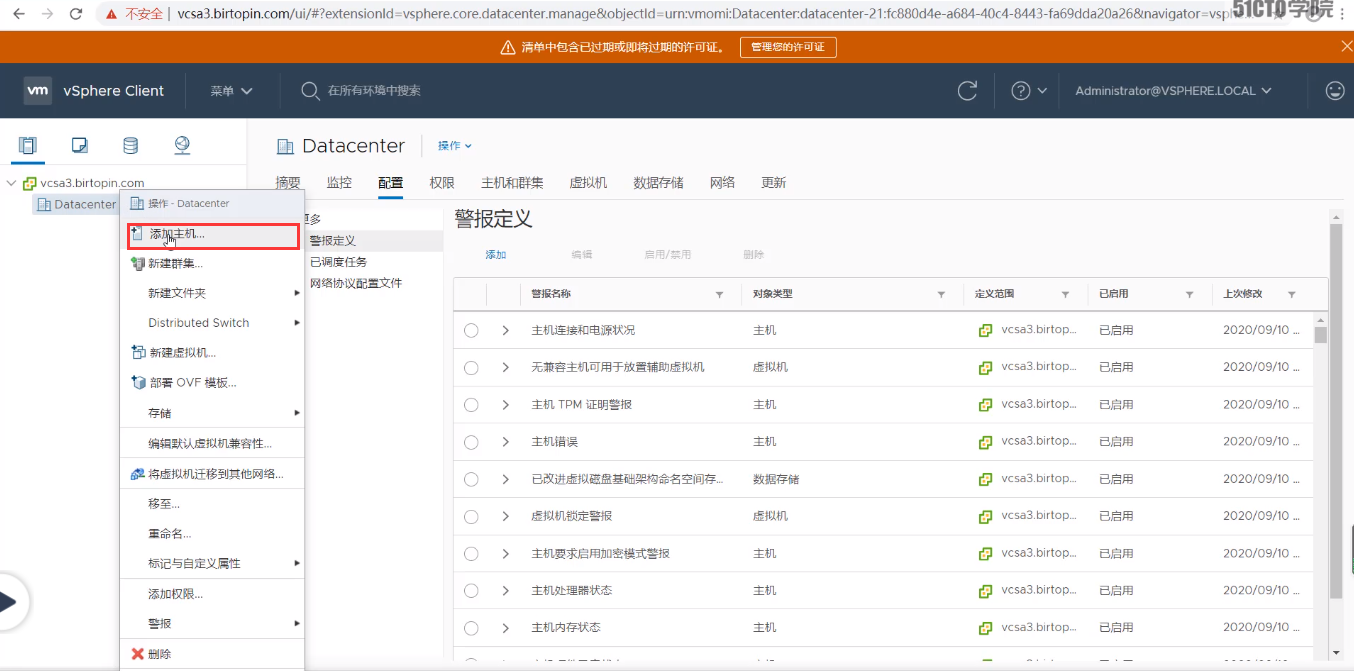1354x671 pixels.
Task: Click the vSphere refresh icon
Action: pos(967,91)
